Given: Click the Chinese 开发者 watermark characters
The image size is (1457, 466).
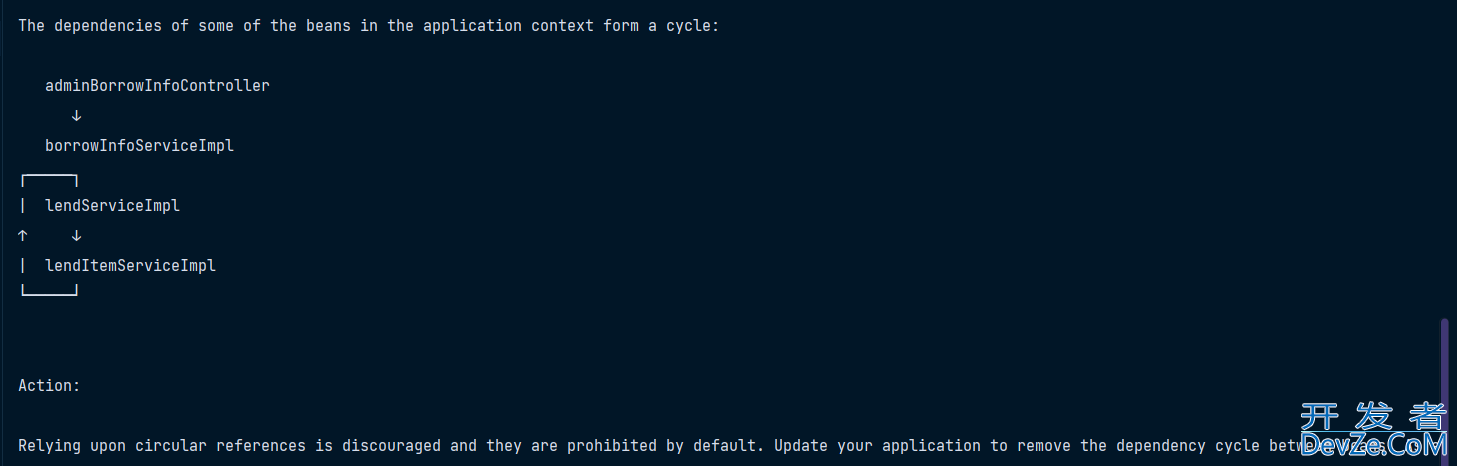Looking at the screenshot, I should [x=1374, y=415].
